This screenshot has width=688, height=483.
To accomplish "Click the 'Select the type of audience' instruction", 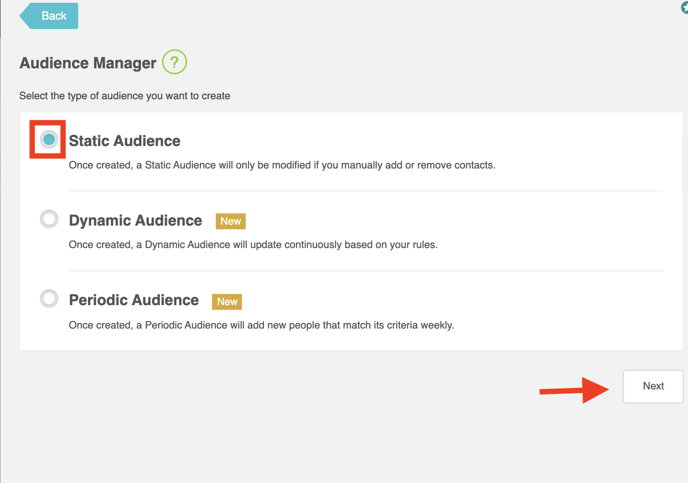I will coord(125,96).
